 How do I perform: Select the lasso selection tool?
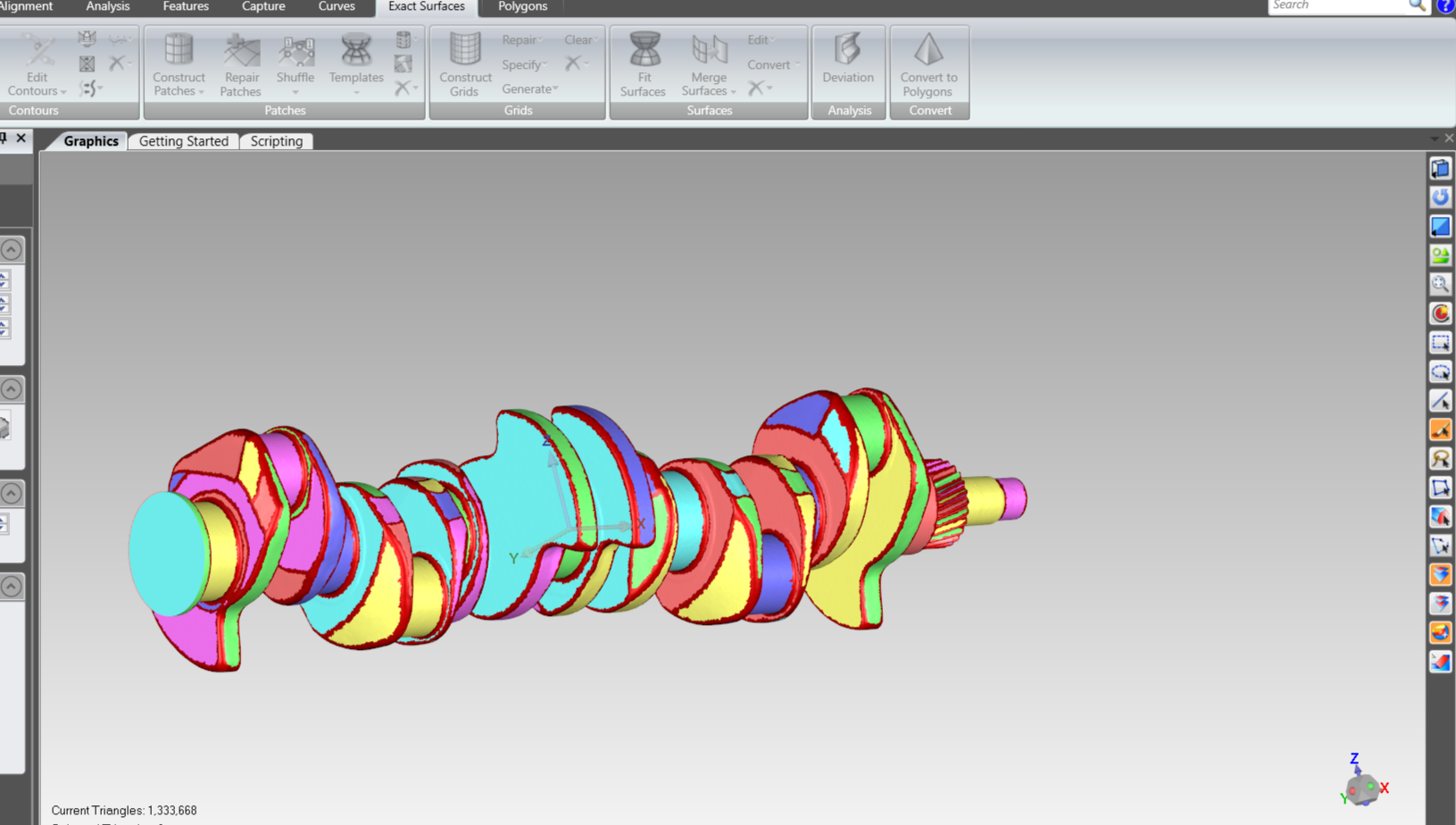click(x=1440, y=459)
